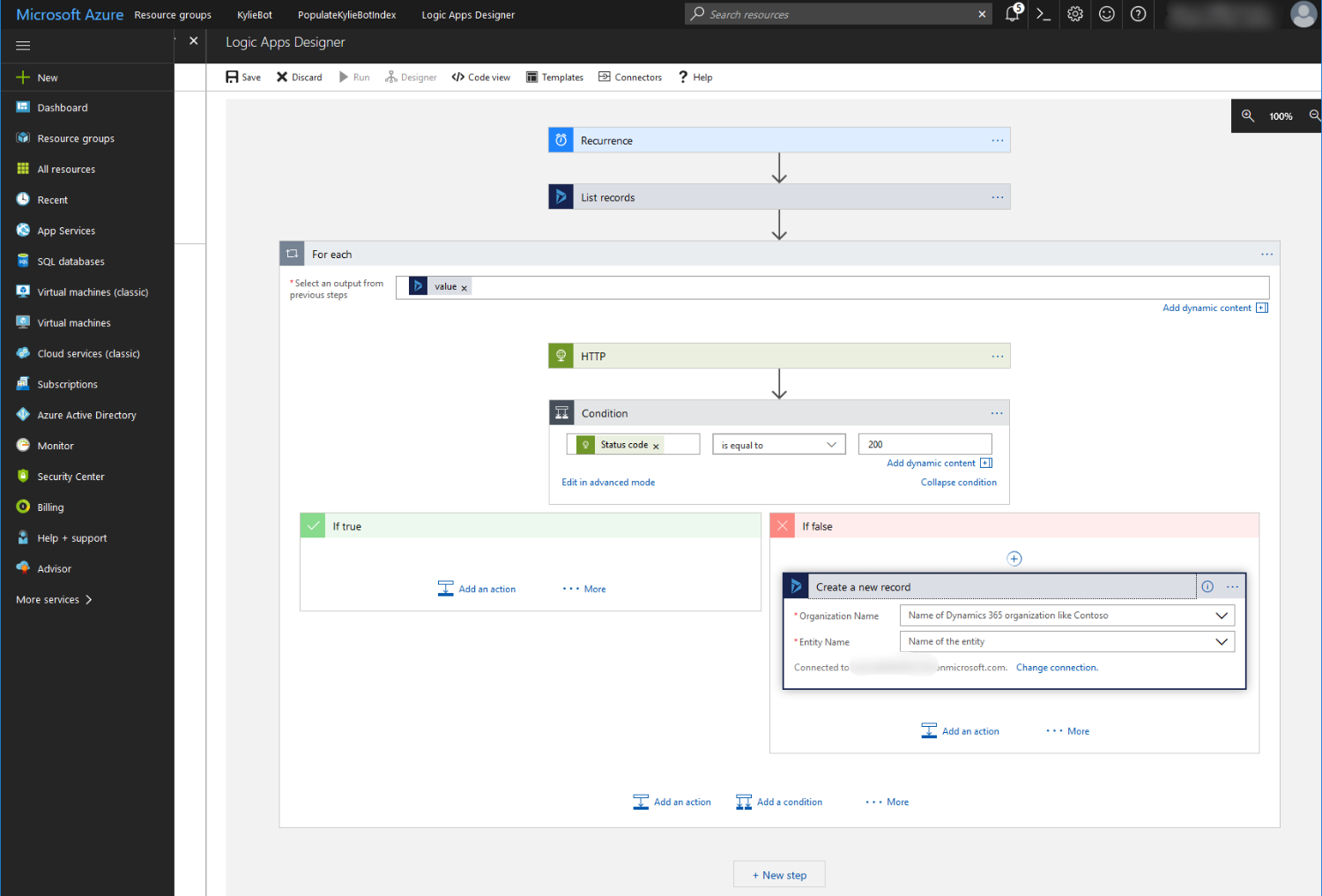Open Help in the designer toolbar
The width and height of the screenshot is (1322, 896).
[695, 78]
